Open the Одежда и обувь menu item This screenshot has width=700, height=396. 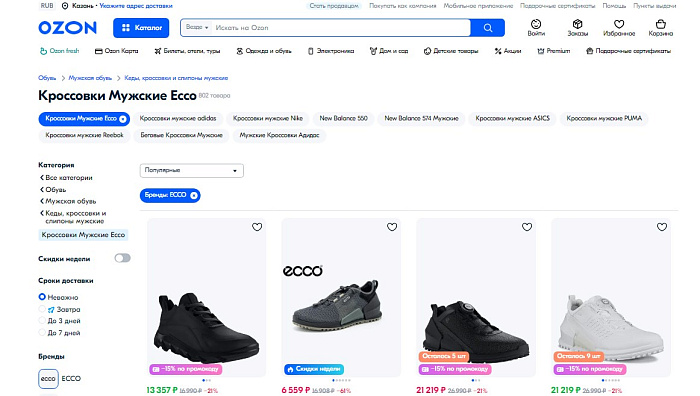[x=263, y=51]
